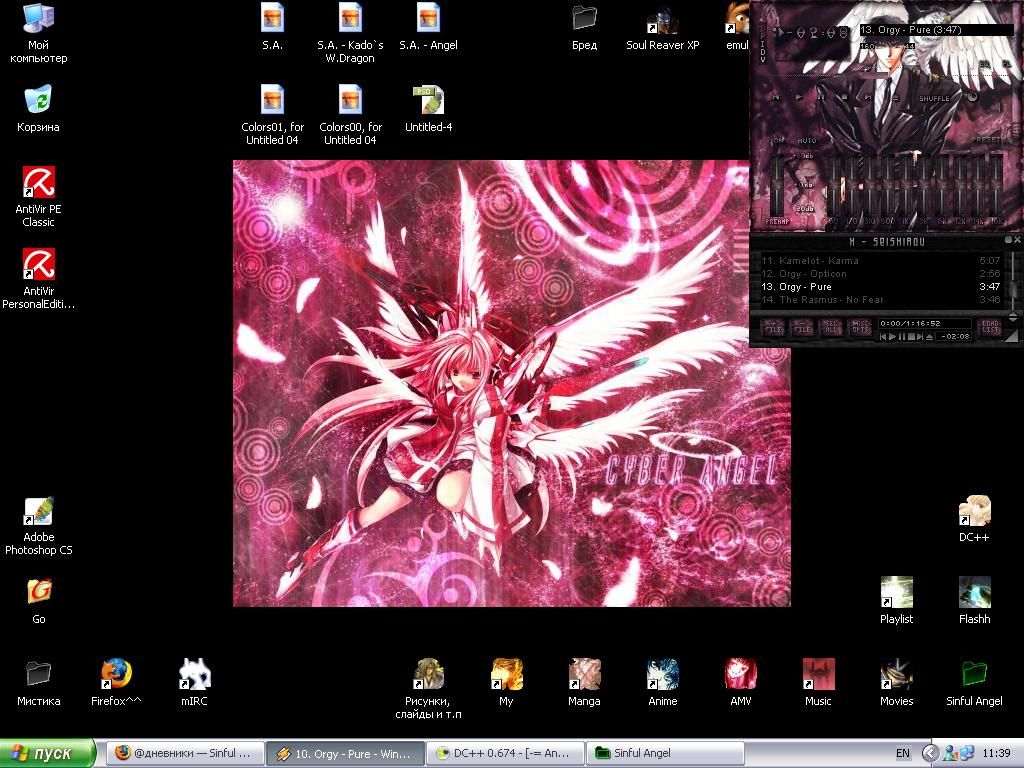The image size is (1024, 768).
Task: Open LOAD LIST playlist menu
Action: coord(990,327)
